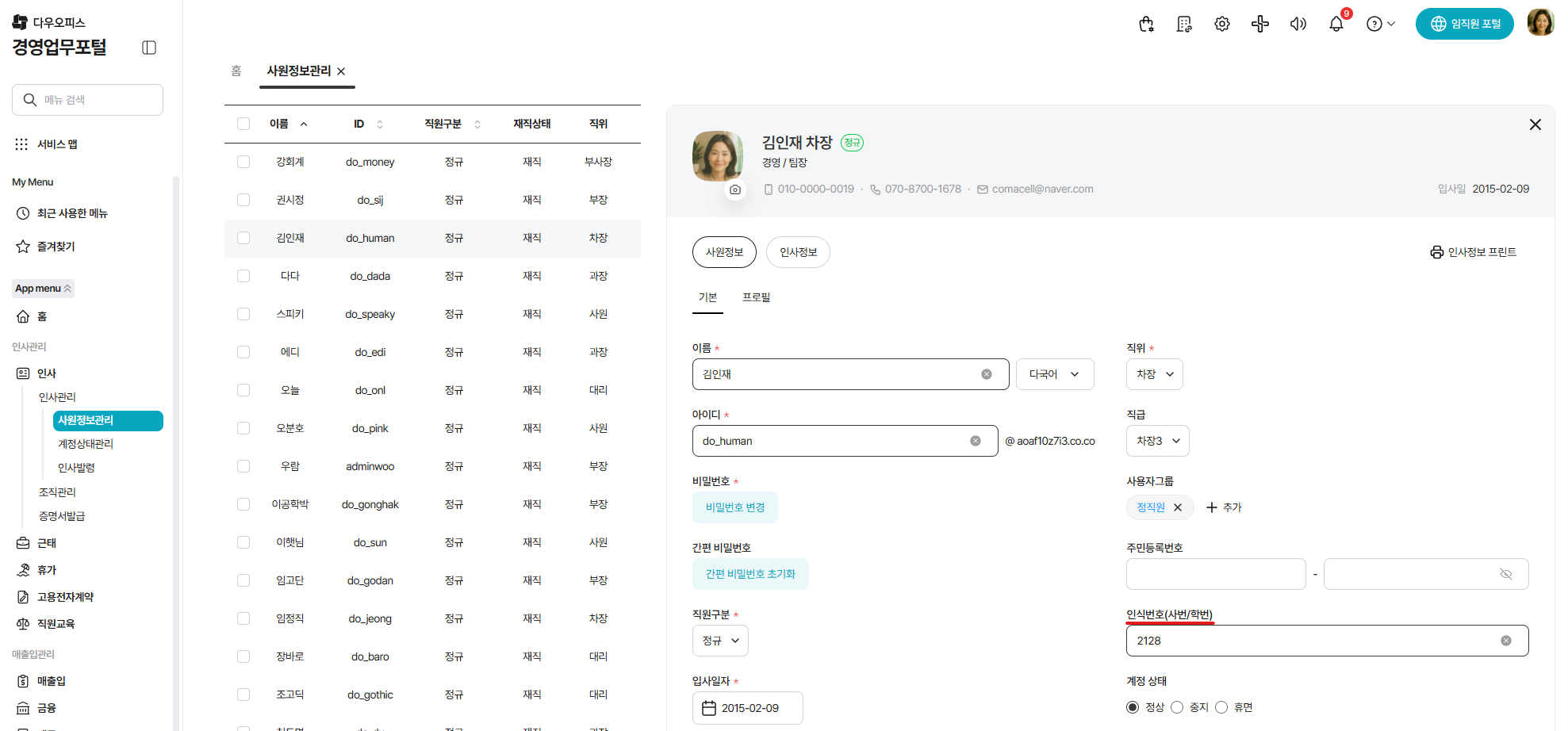Check the checkbox for 강회계 row
Viewport: 1568px width, 731px height.
tap(243, 162)
